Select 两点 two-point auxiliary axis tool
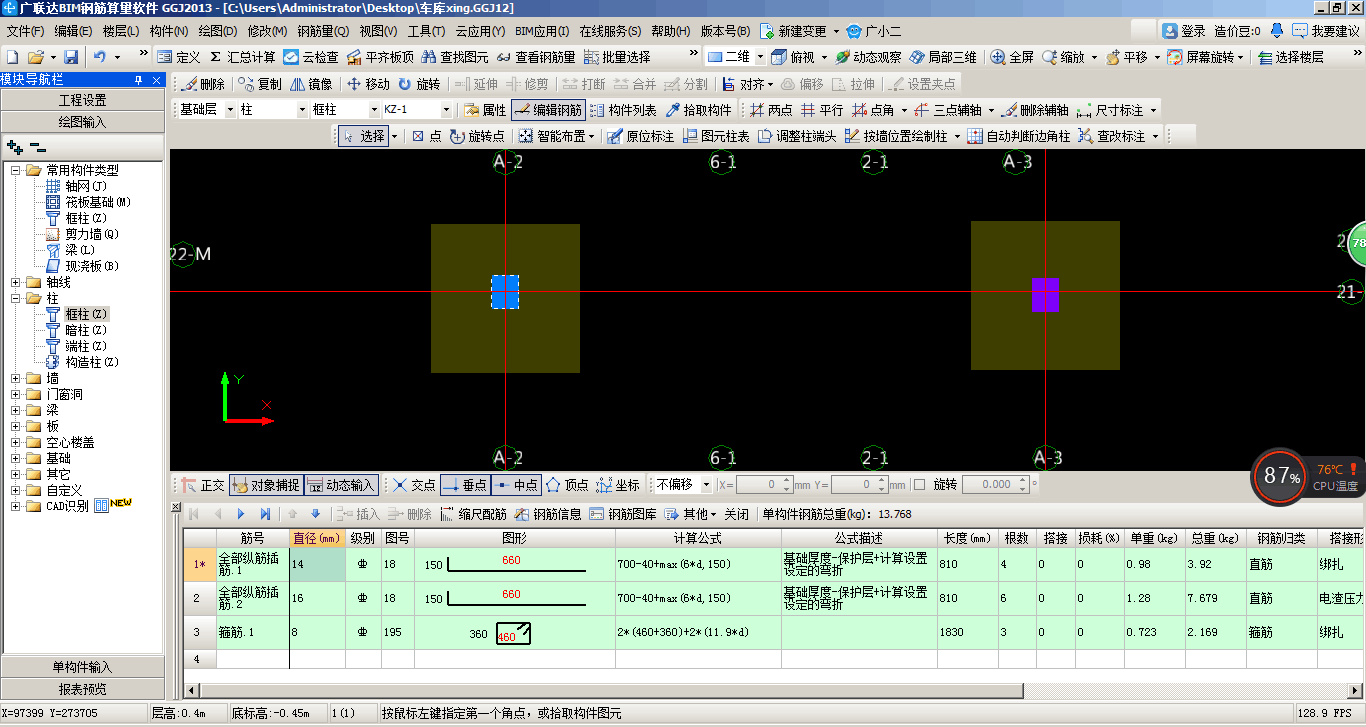 771,110
